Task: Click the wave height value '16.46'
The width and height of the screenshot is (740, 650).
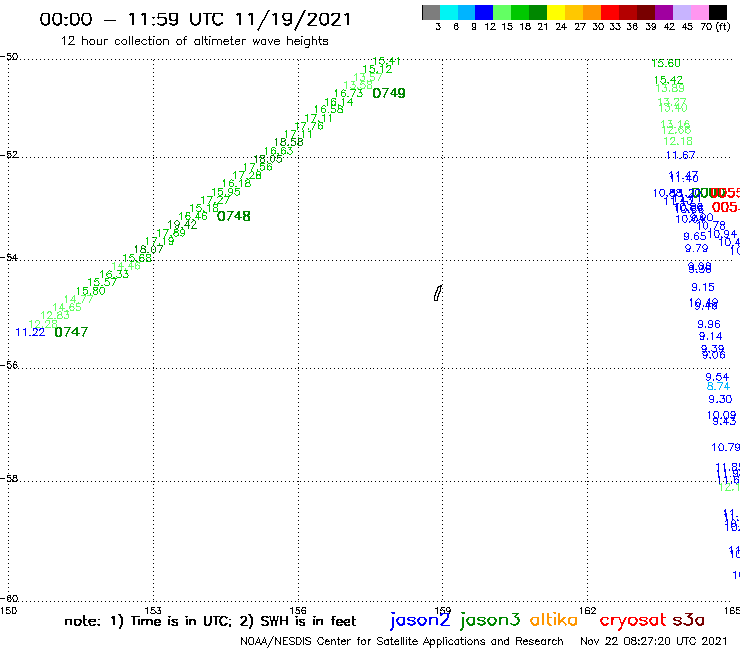Action: coord(193,216)
